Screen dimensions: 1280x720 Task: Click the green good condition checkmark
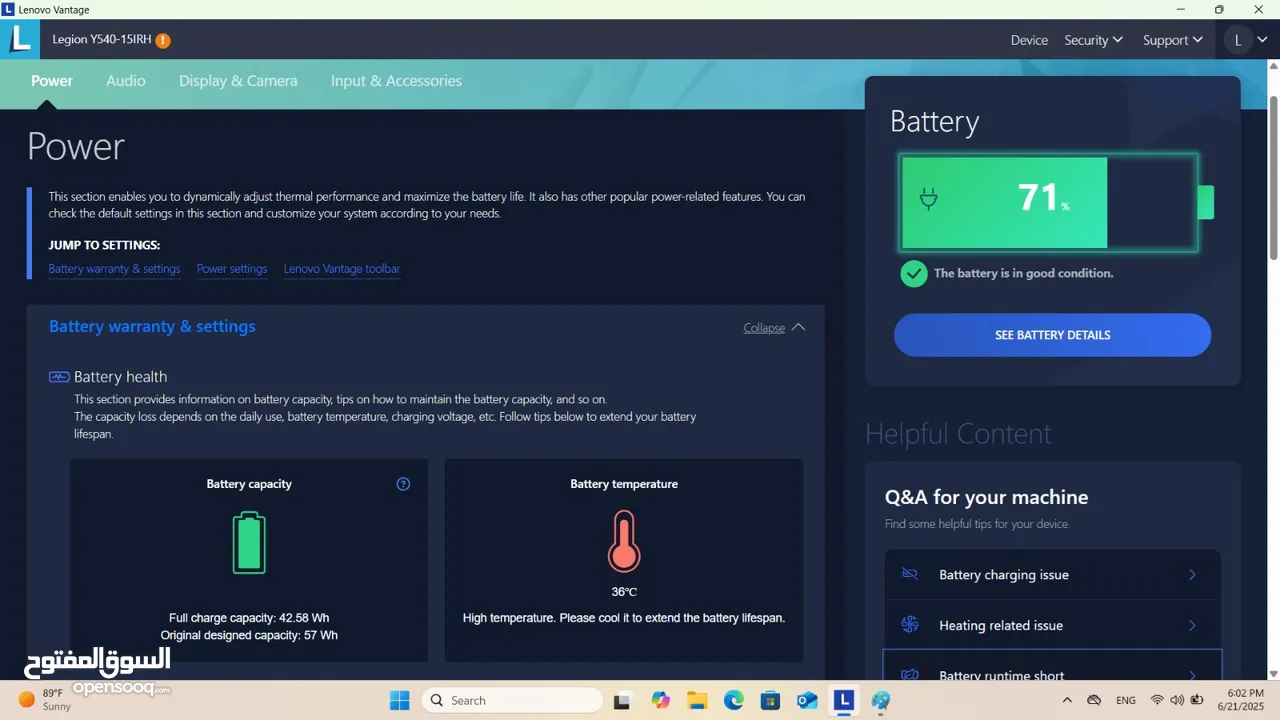[x=914, y=273]
